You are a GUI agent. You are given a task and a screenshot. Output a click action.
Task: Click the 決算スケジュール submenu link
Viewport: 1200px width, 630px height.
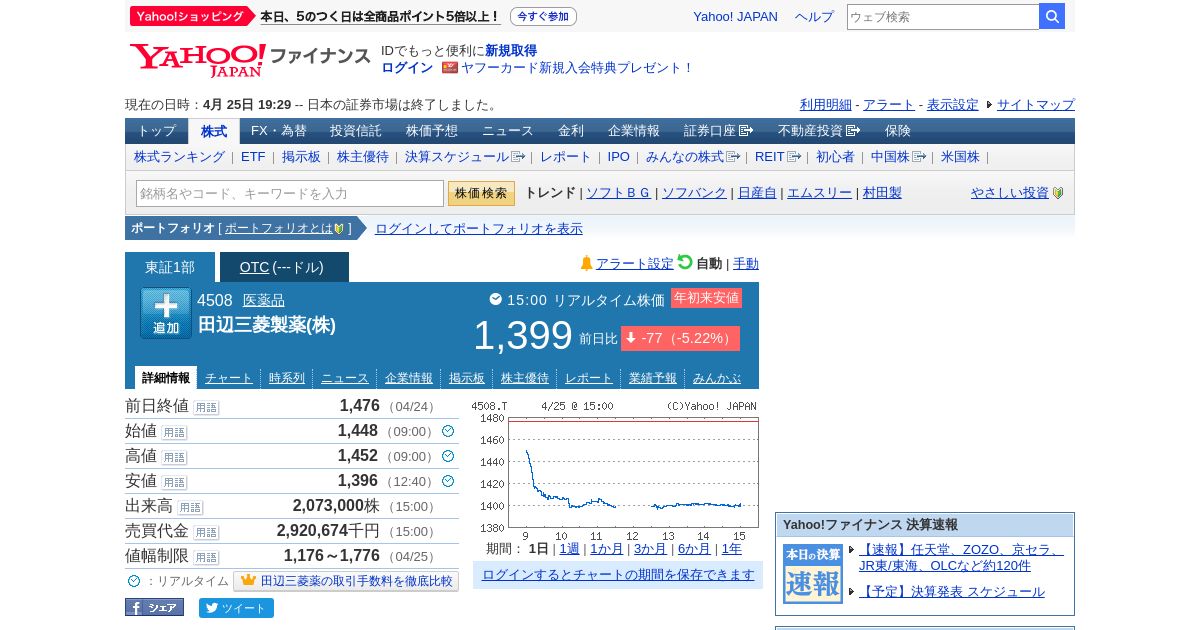pos(457,157)
